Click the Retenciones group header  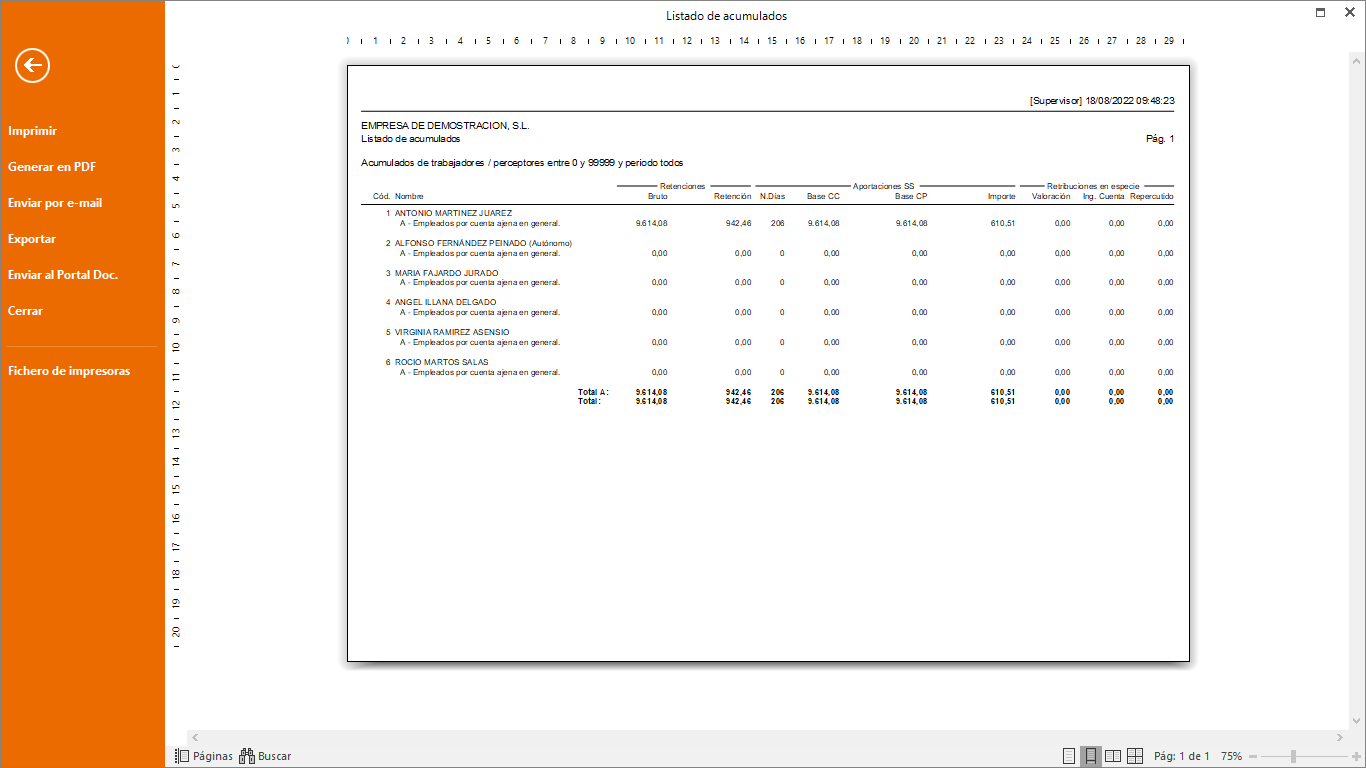682,186
